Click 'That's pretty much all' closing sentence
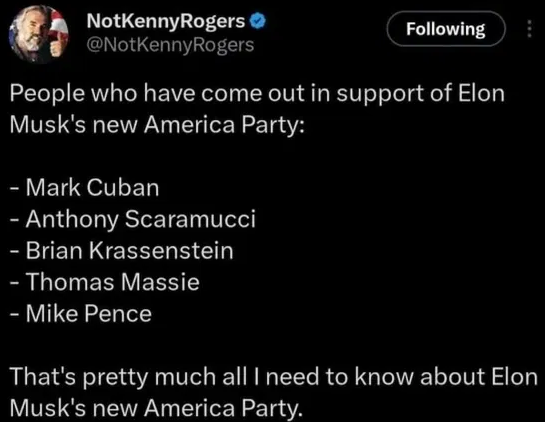The image size is (545, 422). 131,377
